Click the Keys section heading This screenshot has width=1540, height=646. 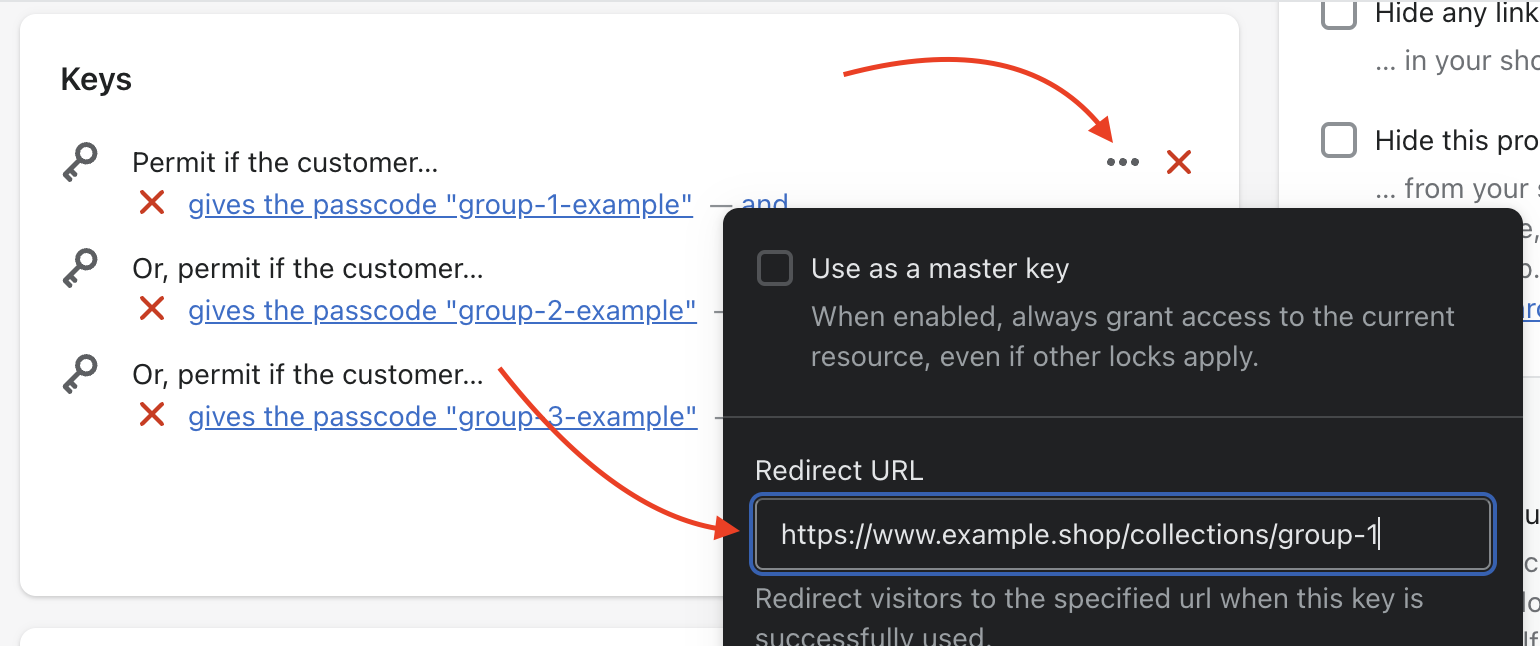point(96,79)
